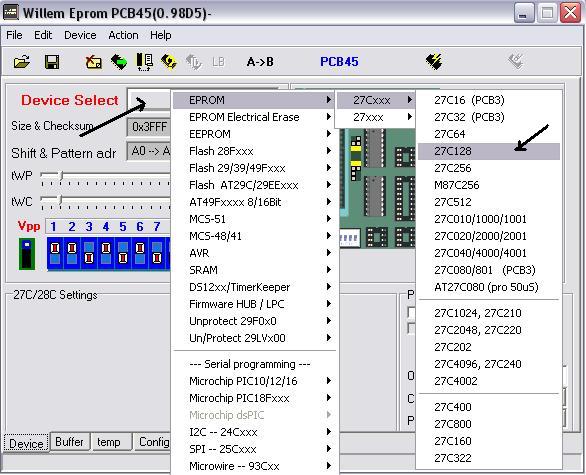Open Microwire -- 93Cxx submenu
Image resolution: width=586 pixels, height=475 pixels.
coord(254,466)
